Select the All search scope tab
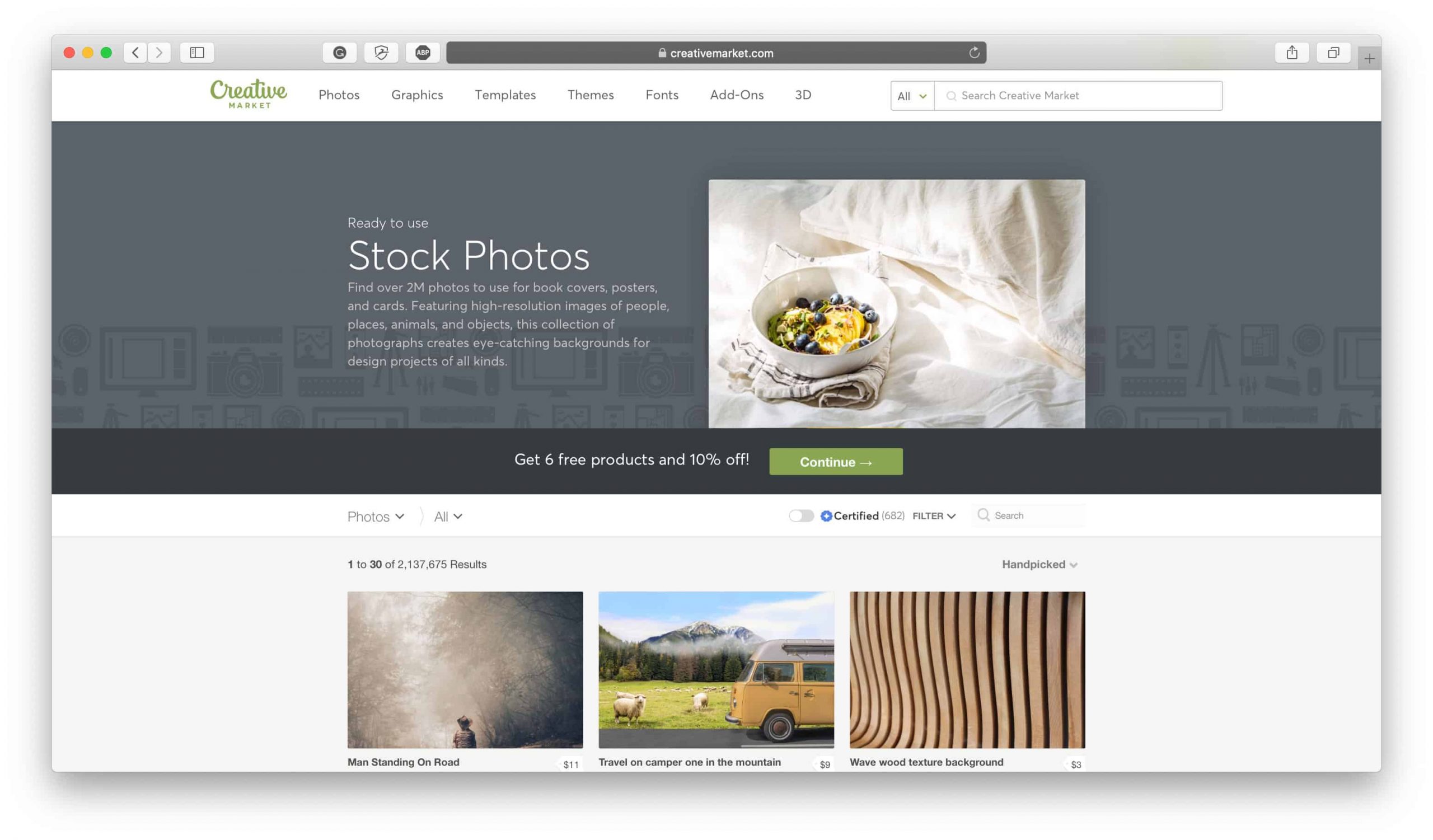This screenshot has height=840, width=1433. 910,95
